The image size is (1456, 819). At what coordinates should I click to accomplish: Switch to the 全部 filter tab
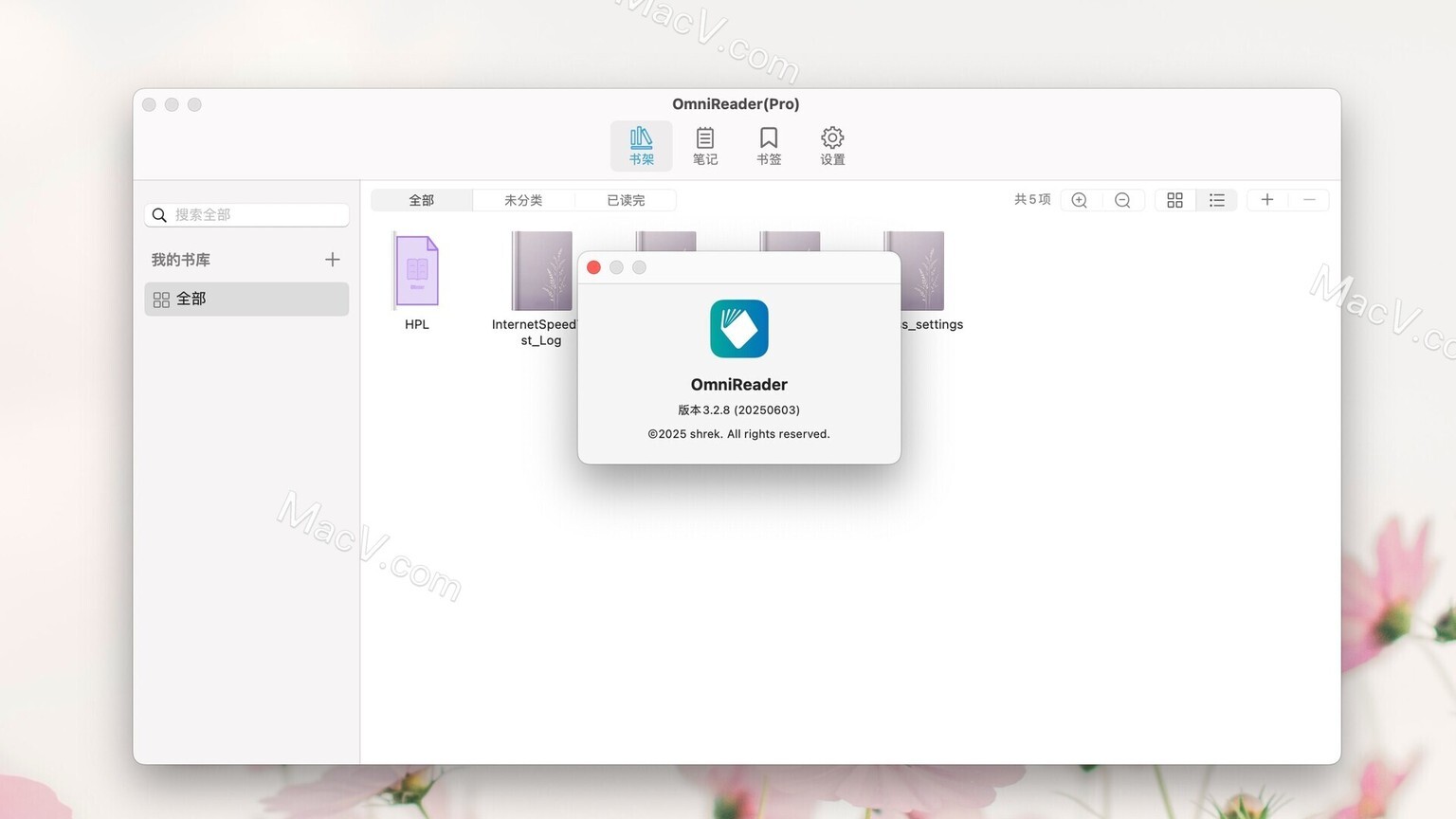coord(422,200)
